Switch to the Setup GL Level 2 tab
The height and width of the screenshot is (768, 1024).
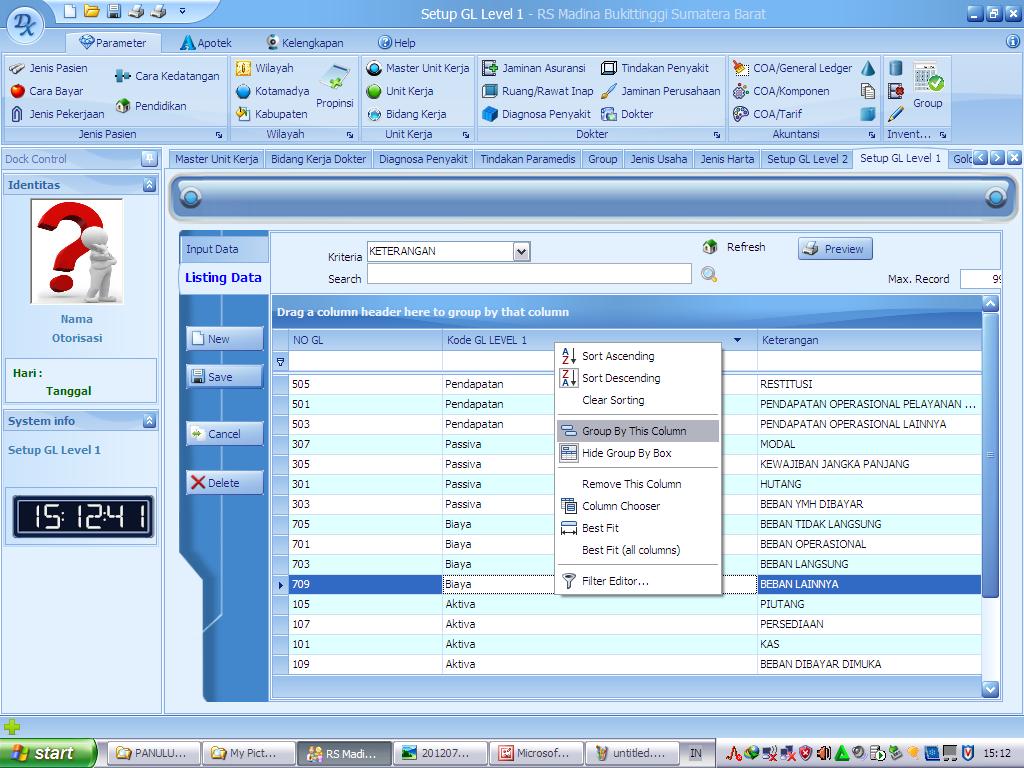pyautogui.click(x=806, y=159)
